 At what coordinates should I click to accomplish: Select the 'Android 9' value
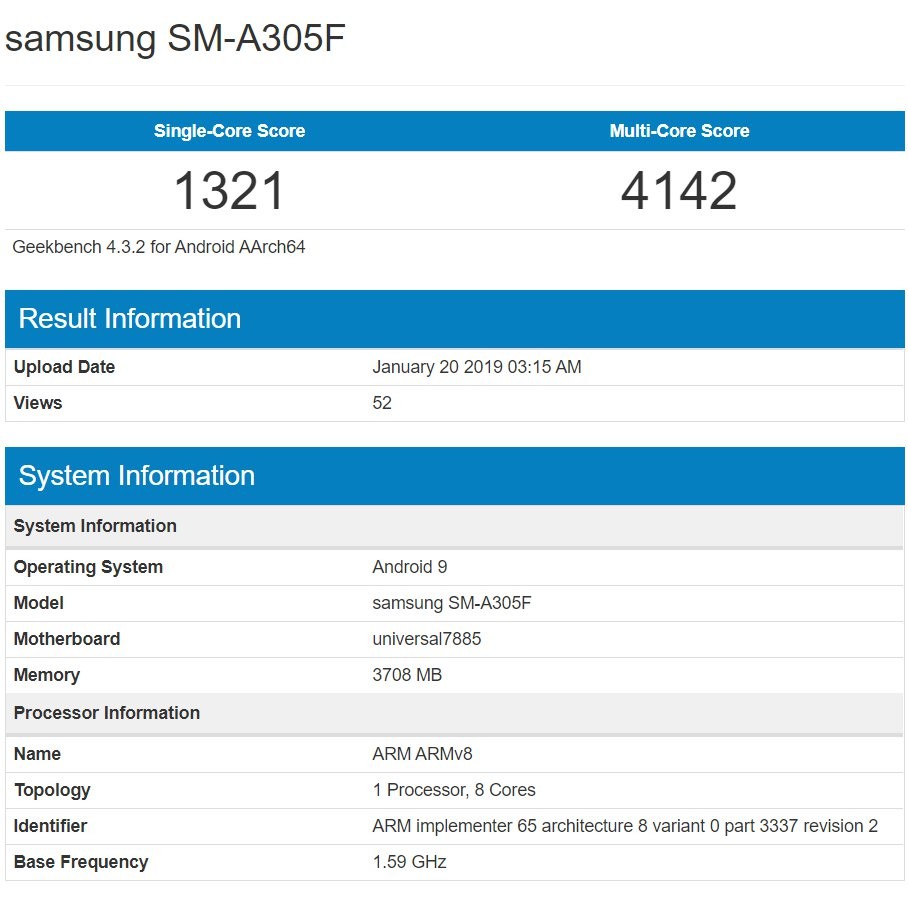point(410,567)
